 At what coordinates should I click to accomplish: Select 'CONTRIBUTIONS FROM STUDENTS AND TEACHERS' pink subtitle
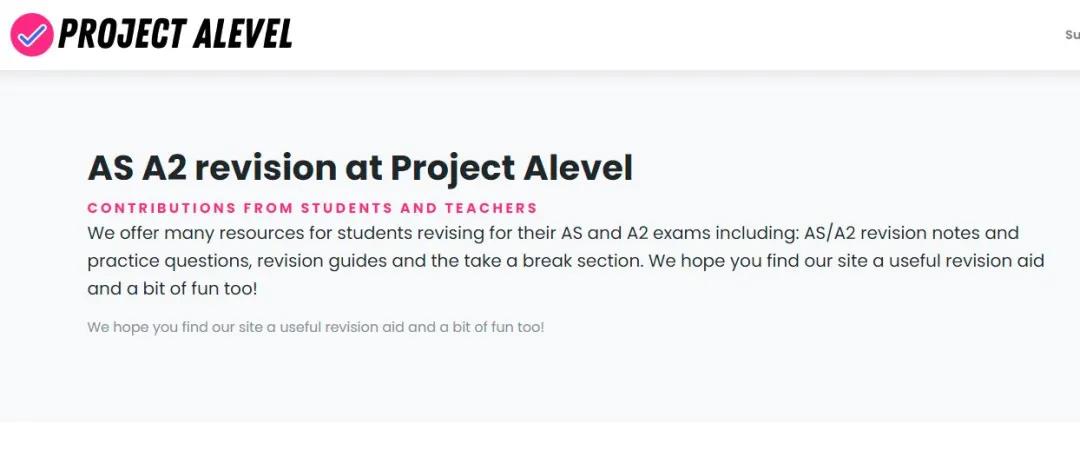312,207
